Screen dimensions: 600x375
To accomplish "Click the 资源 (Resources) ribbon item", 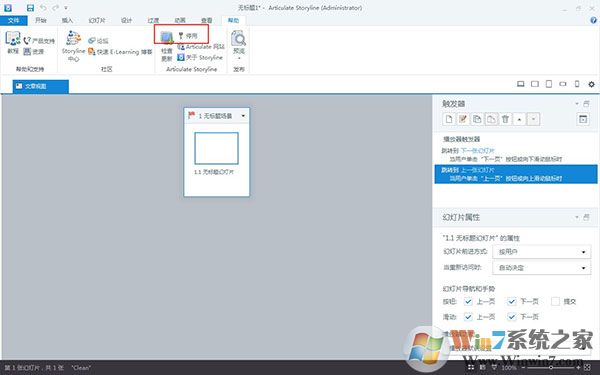I will (x=34, y=51).
